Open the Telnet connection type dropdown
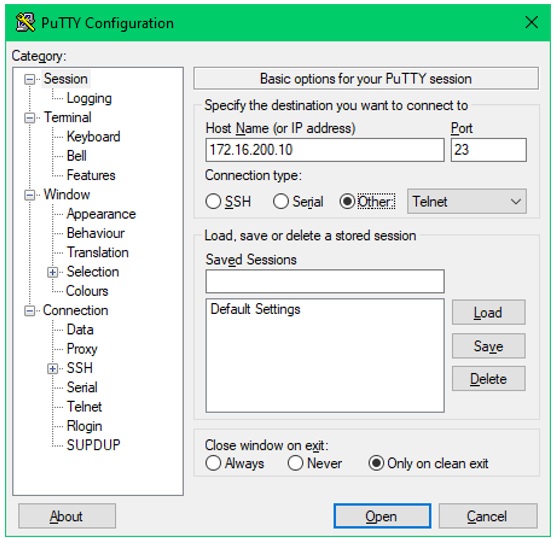 [x=467, y=201]
